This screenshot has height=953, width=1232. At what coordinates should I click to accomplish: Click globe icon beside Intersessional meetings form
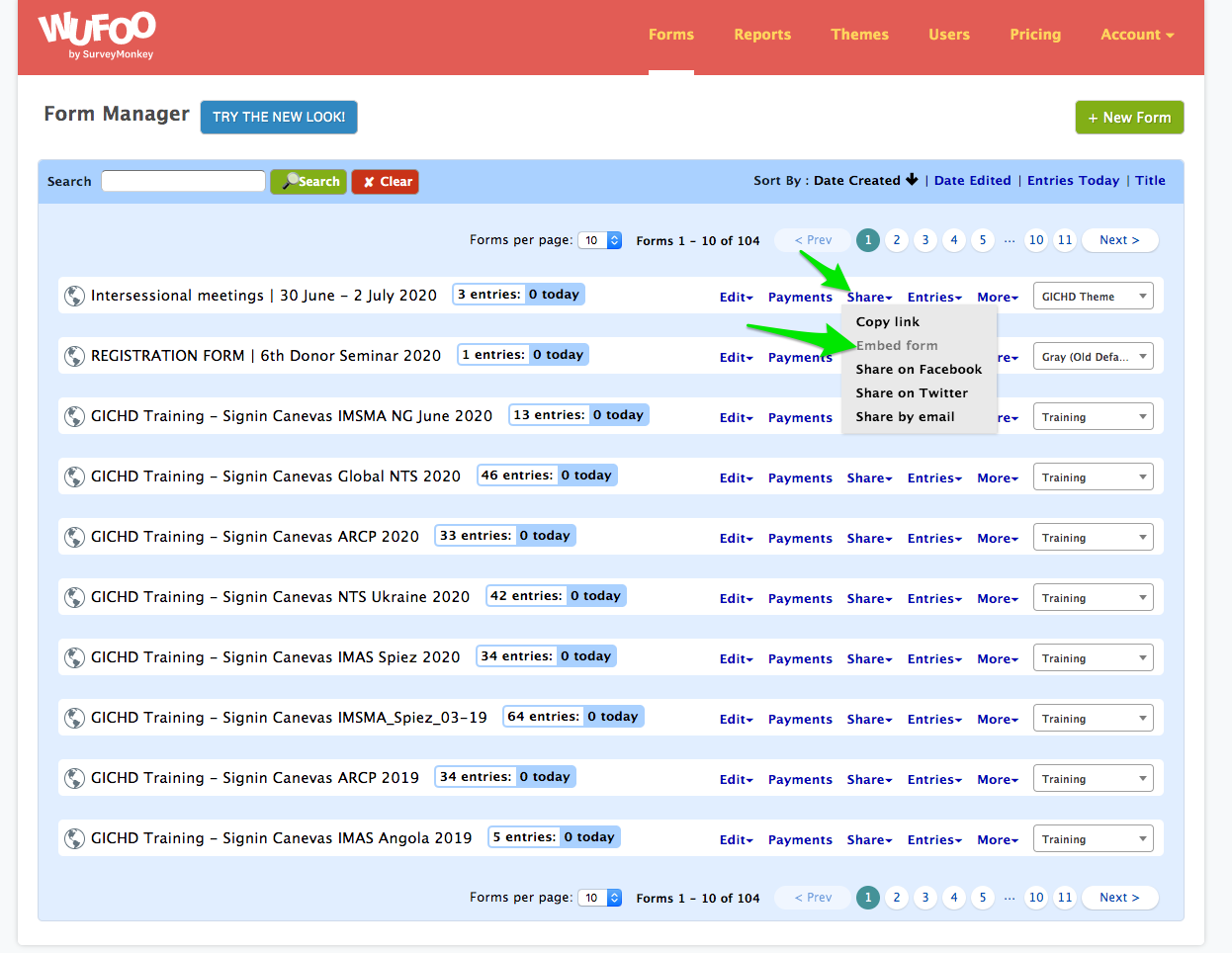pos(74,296)
